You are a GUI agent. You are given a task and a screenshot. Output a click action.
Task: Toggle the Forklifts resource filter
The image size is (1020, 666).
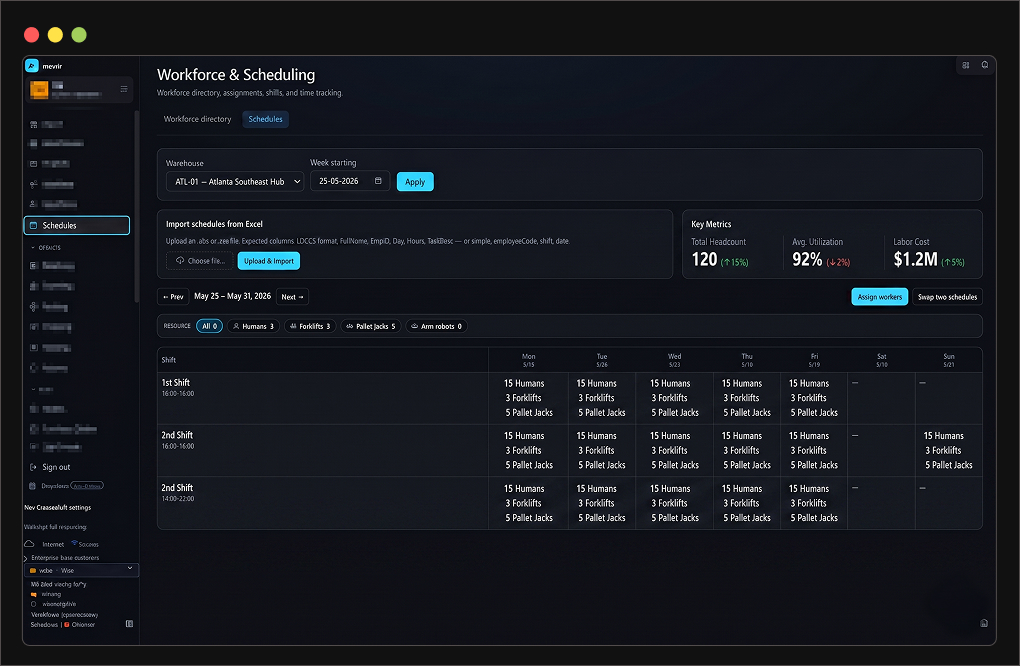310,326
